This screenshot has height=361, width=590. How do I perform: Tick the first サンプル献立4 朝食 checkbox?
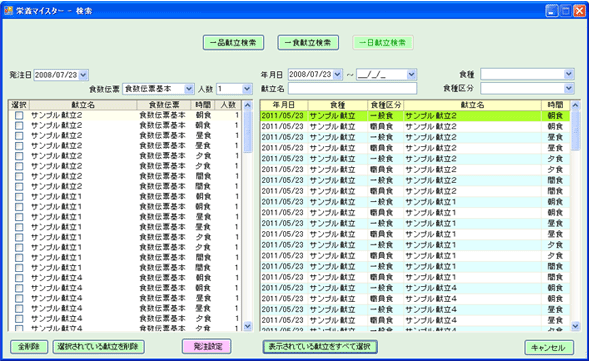point(19,278)
